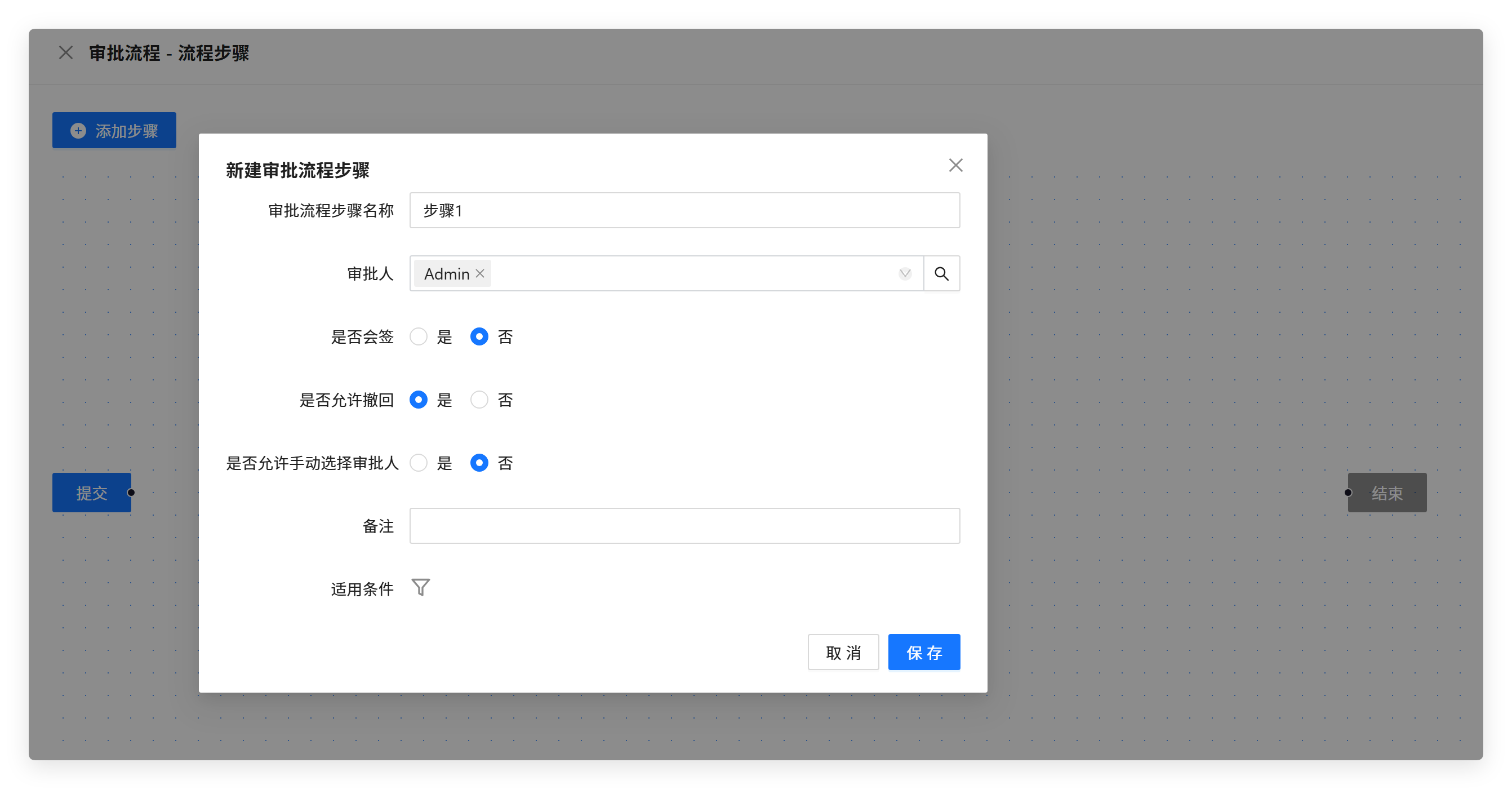Close the 新建审批流程步骤 dialog
1512x789 pixels.
tap(955, 166)
